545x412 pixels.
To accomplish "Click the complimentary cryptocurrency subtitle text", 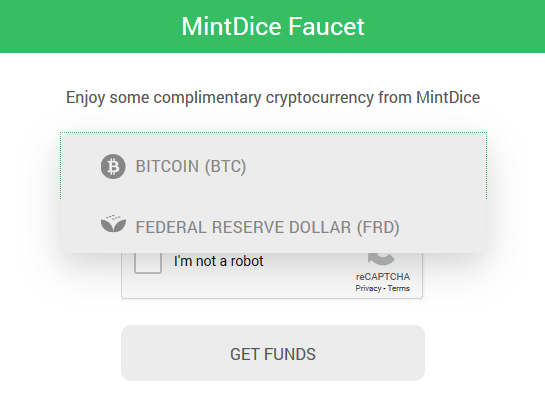I will 273,98.
